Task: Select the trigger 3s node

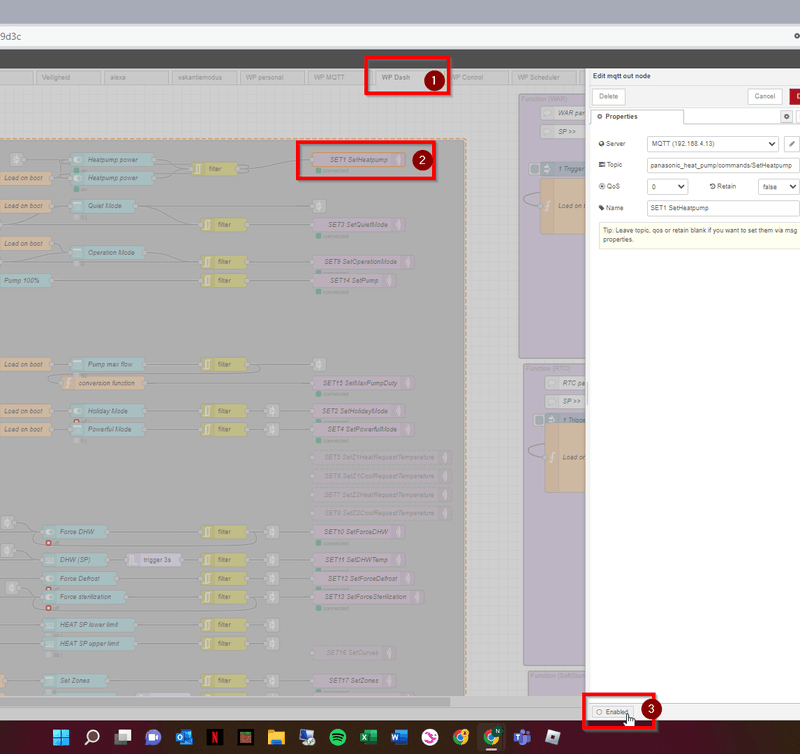Action: tap(154, 560)
